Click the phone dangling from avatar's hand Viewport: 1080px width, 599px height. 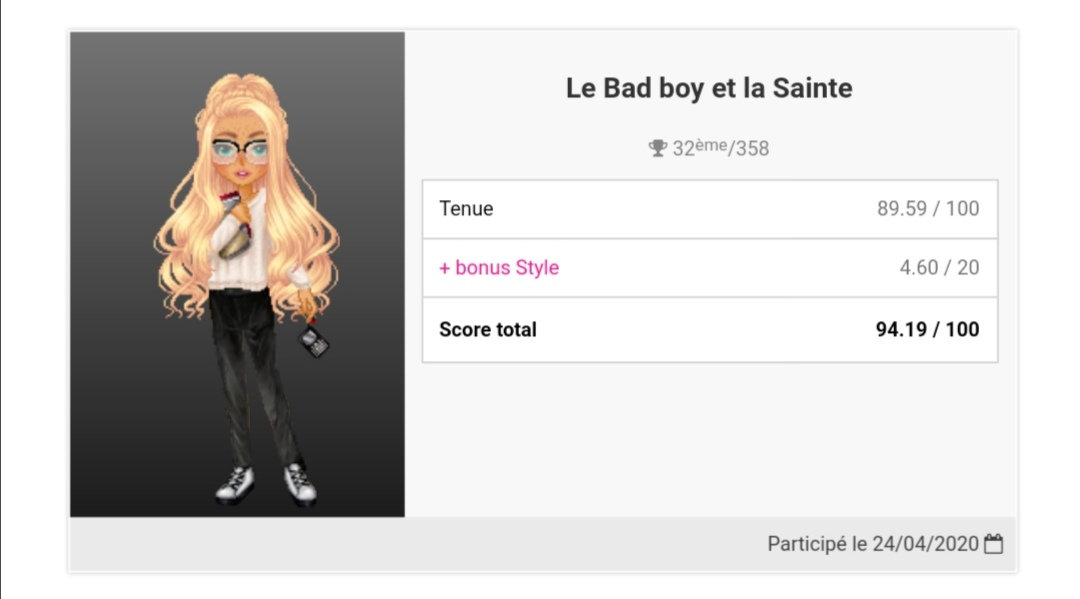point(316,342)
